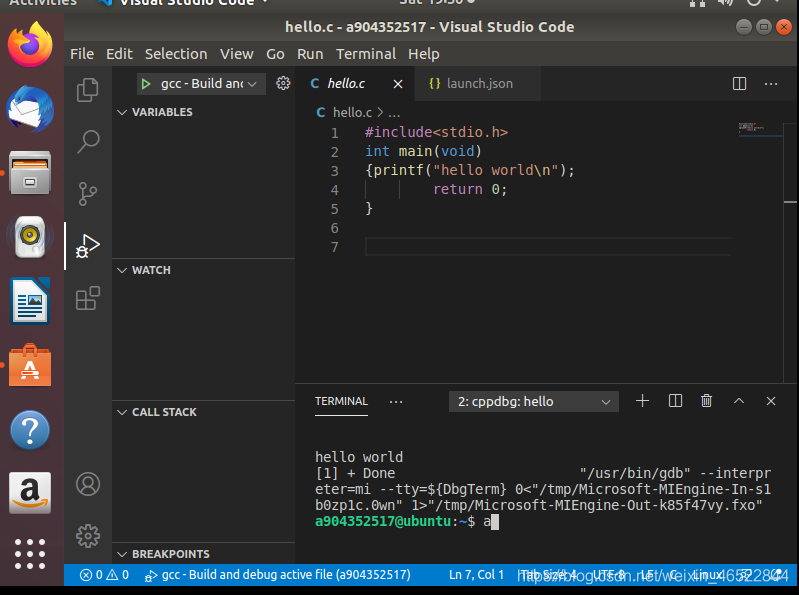This screenshot has height=595, width=799.
Task: Open Ubuntu Software from the dock
Action: point(30,365)
